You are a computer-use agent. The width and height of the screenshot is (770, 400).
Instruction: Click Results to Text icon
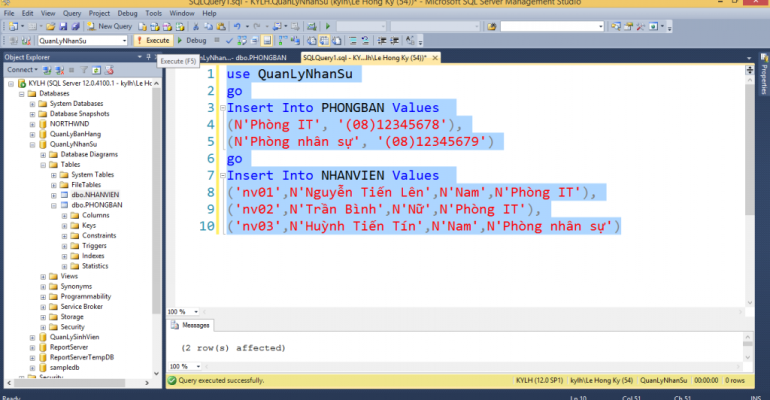click(311, 41)
